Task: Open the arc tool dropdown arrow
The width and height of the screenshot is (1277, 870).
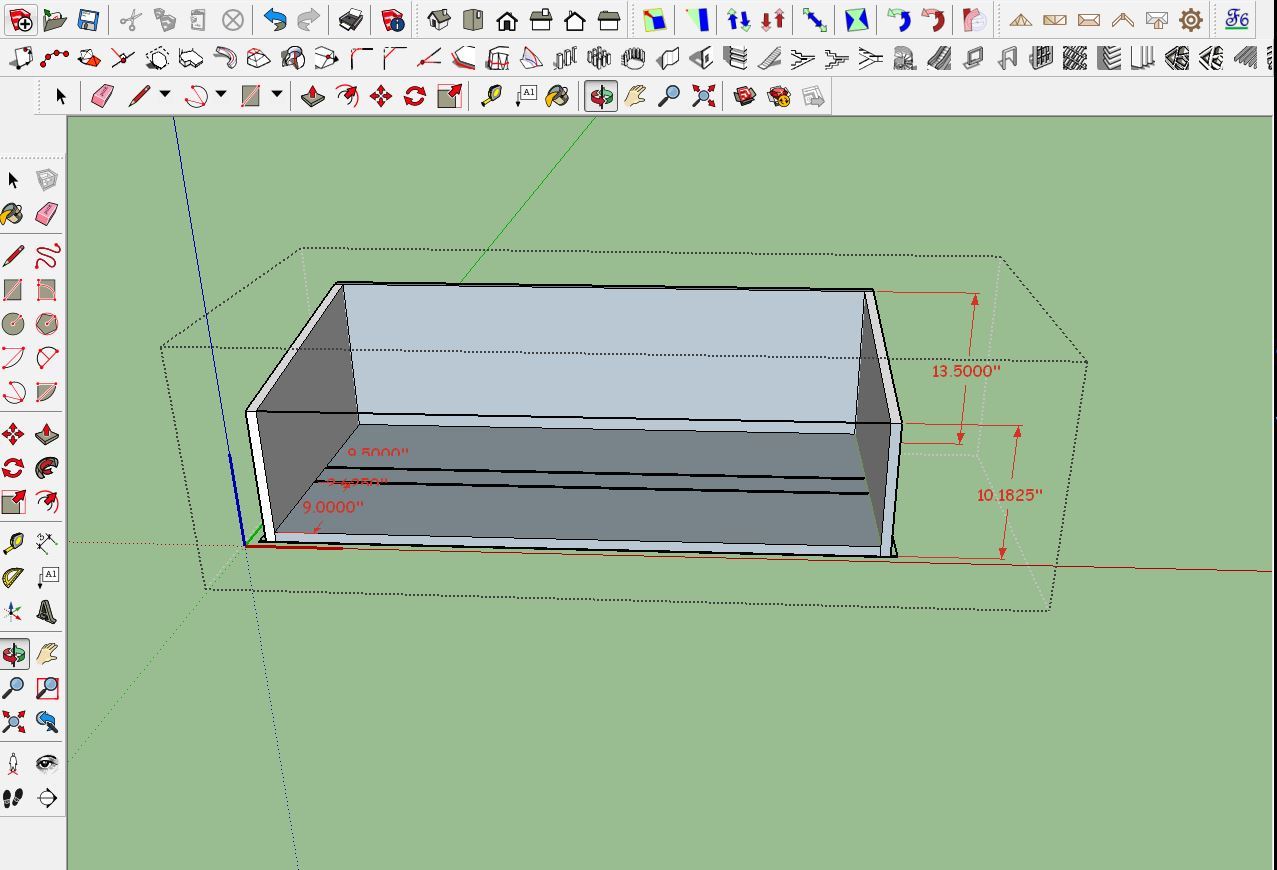Action: coord(221,95)
